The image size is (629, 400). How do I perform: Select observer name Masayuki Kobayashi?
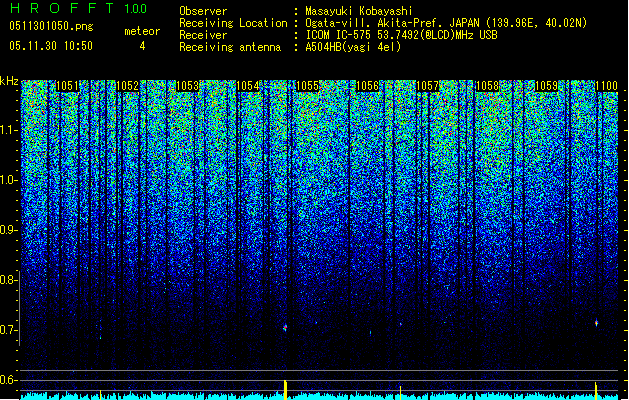(x=359, y=11)
